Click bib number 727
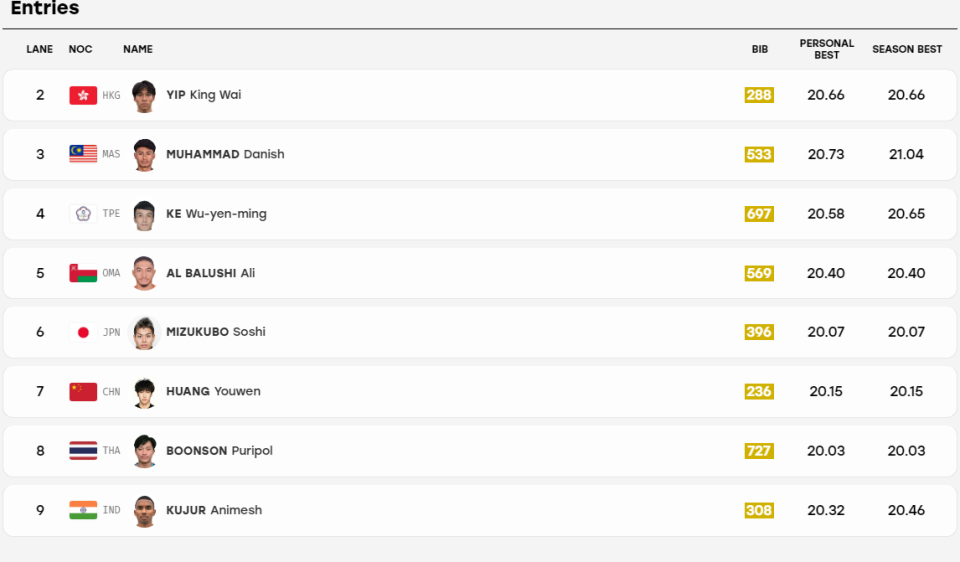 (759, 451)
